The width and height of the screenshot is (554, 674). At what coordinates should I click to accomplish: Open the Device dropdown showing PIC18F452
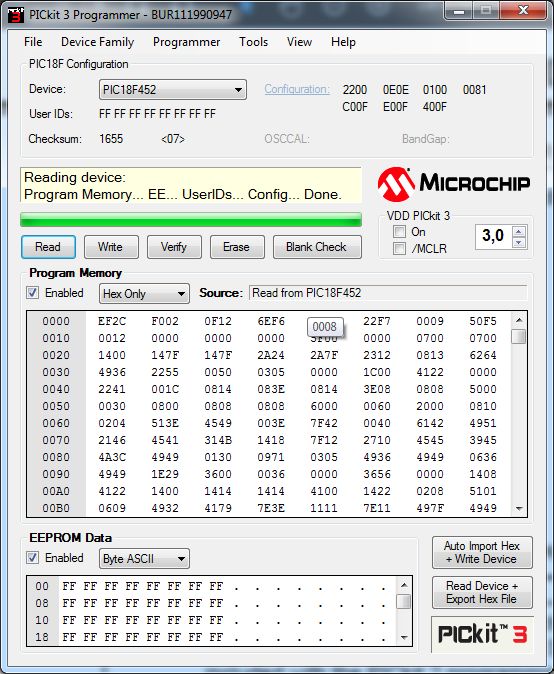[173, 89]
